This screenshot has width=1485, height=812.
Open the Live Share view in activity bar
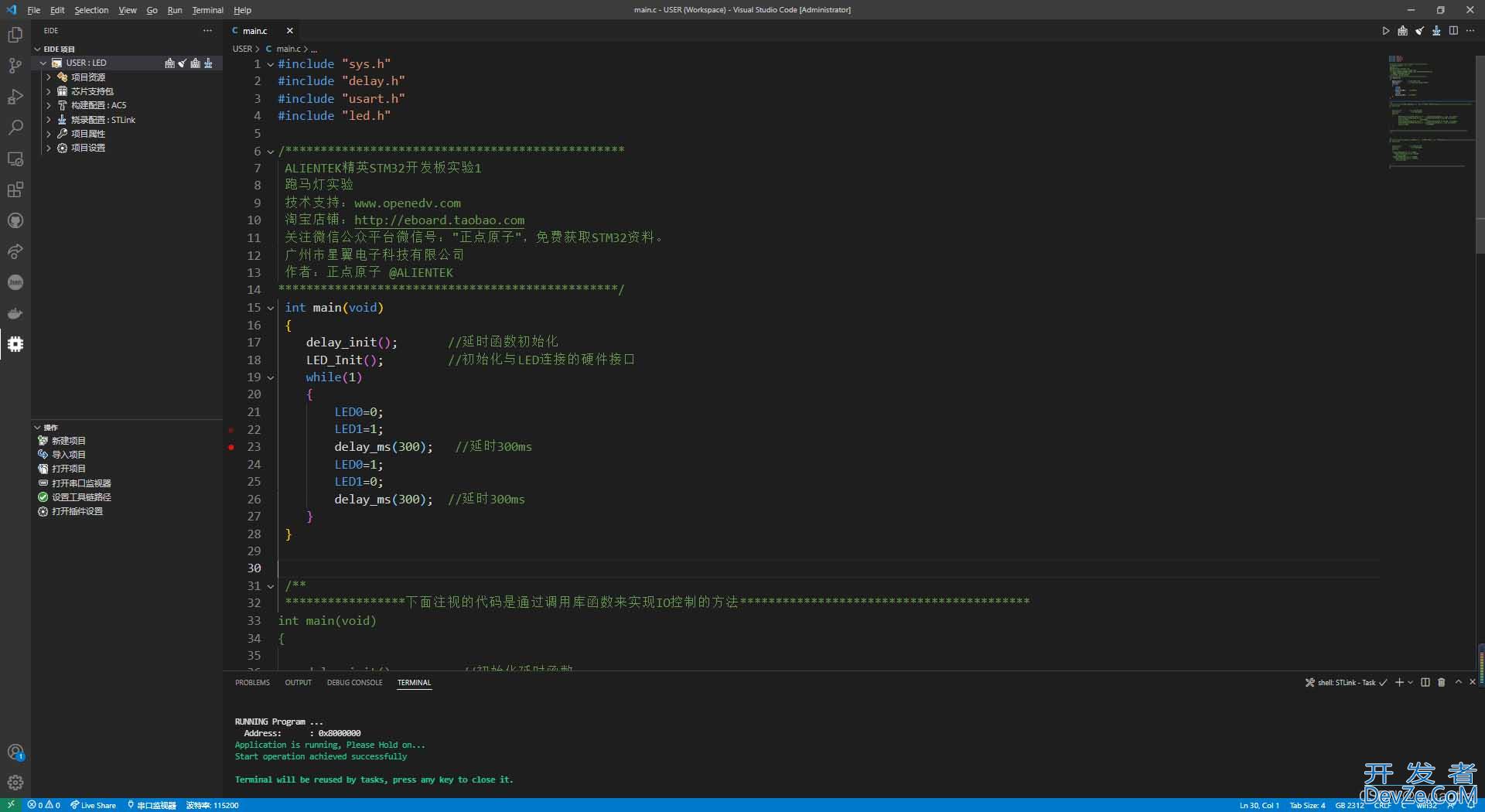(x=15, y=251)
